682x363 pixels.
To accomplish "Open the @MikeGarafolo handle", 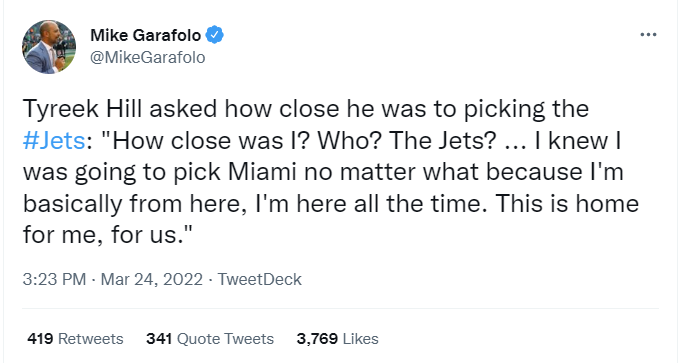I will coord(147,57).
